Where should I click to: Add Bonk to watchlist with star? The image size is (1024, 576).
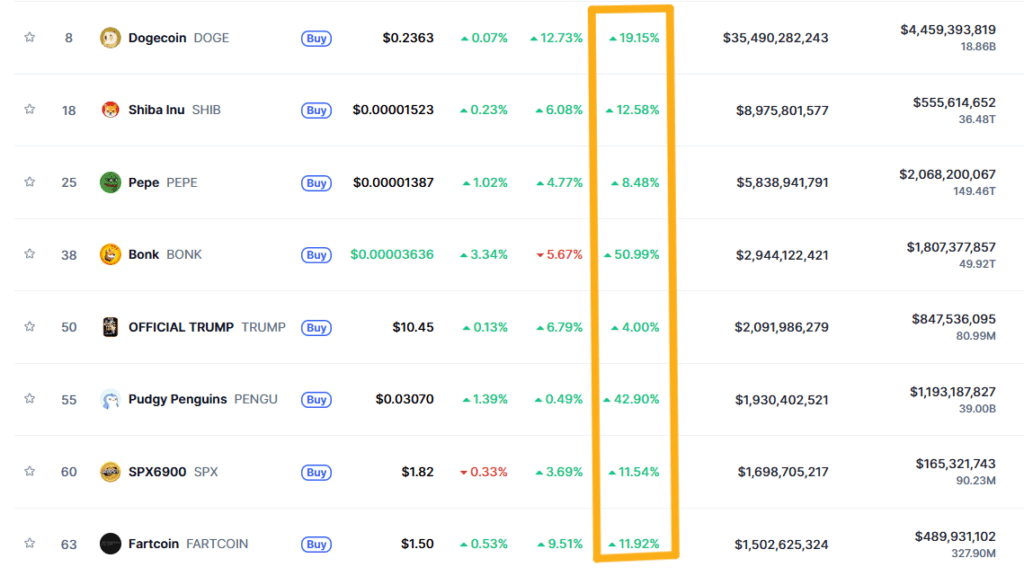coord(29,253)
